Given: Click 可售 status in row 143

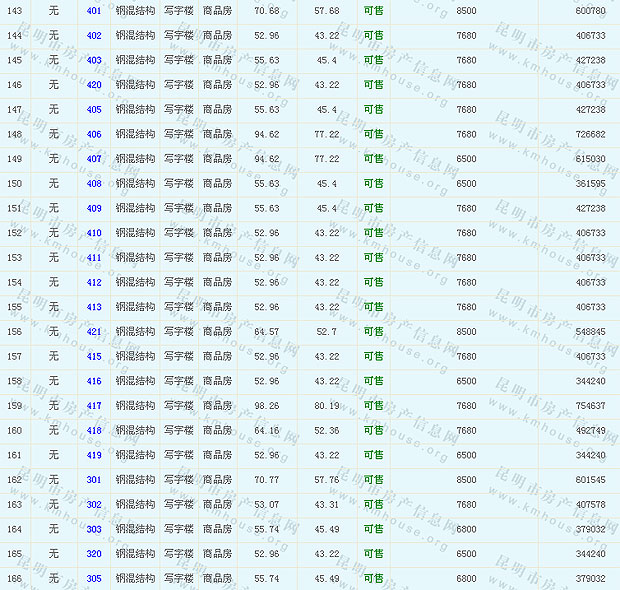Looking at the screenshot, I should 373,11.
